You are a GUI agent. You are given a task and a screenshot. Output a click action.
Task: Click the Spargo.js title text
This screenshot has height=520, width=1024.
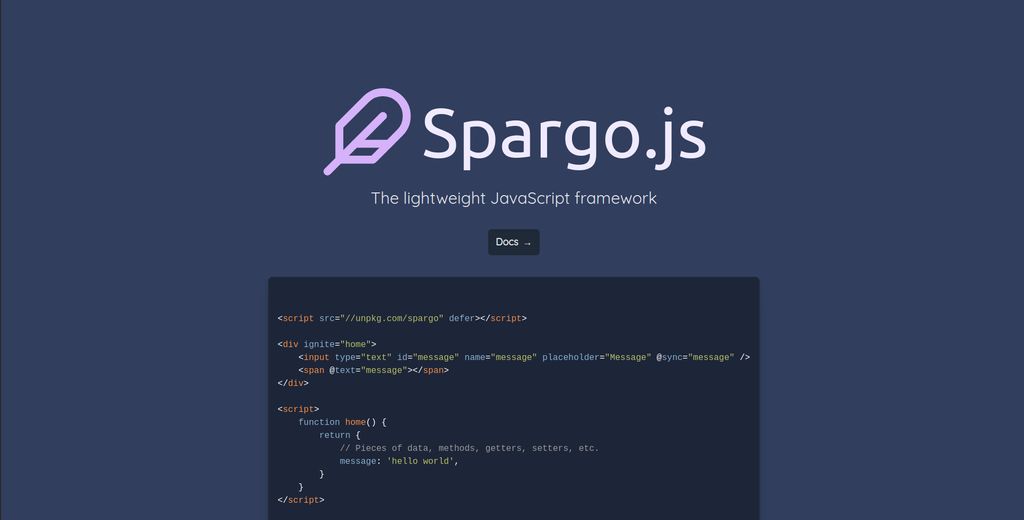tap(564, 137)
